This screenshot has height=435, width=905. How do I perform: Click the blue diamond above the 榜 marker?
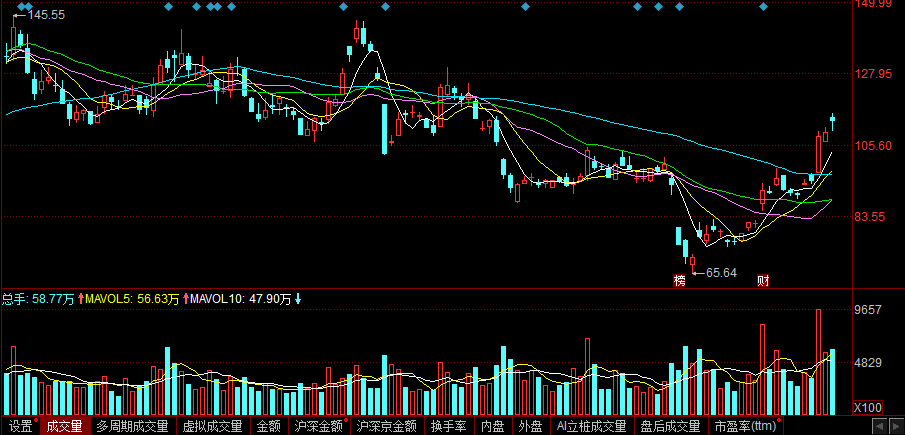679,7
